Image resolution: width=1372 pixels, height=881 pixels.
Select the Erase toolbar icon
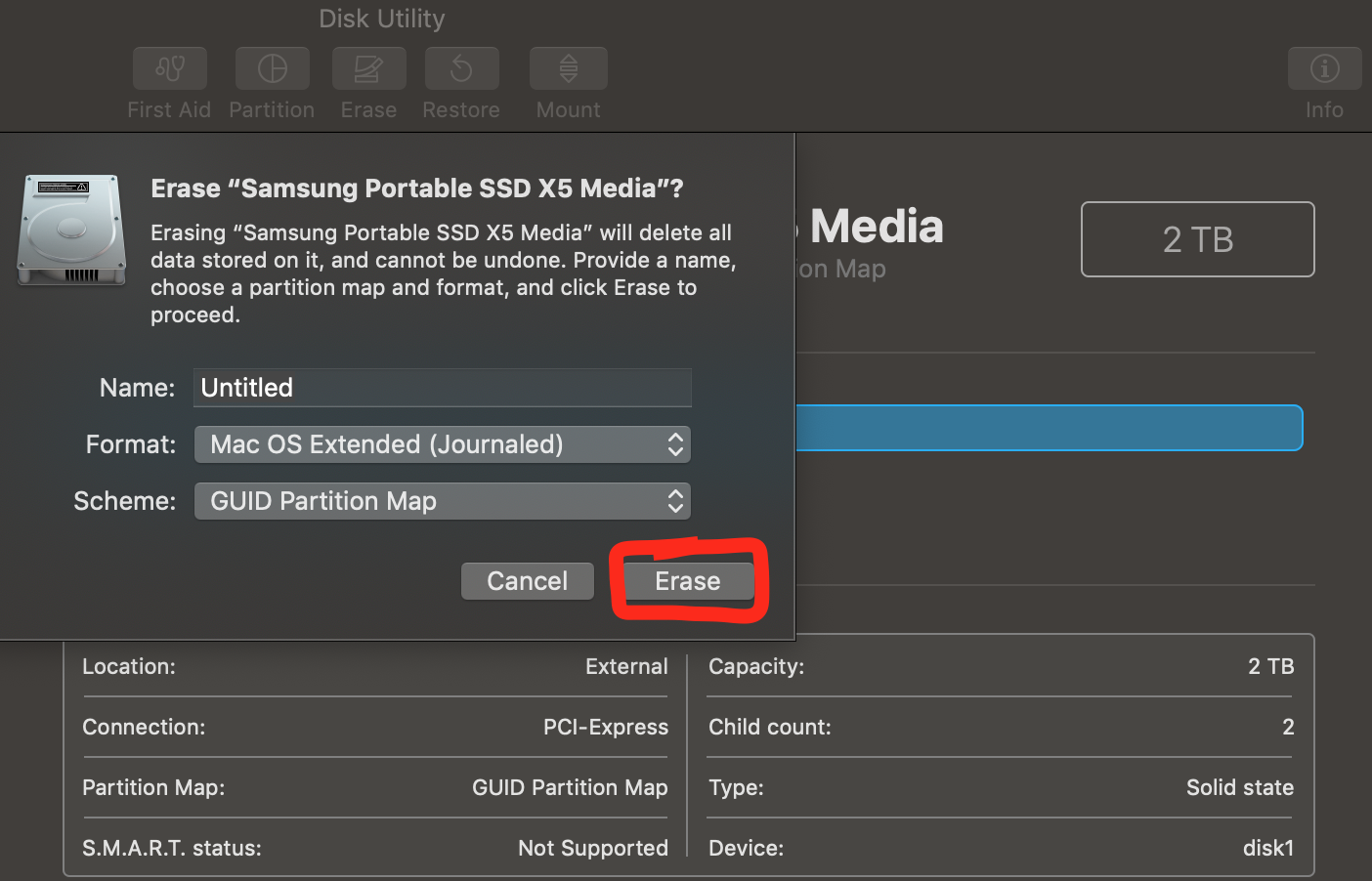pos(368,68)
